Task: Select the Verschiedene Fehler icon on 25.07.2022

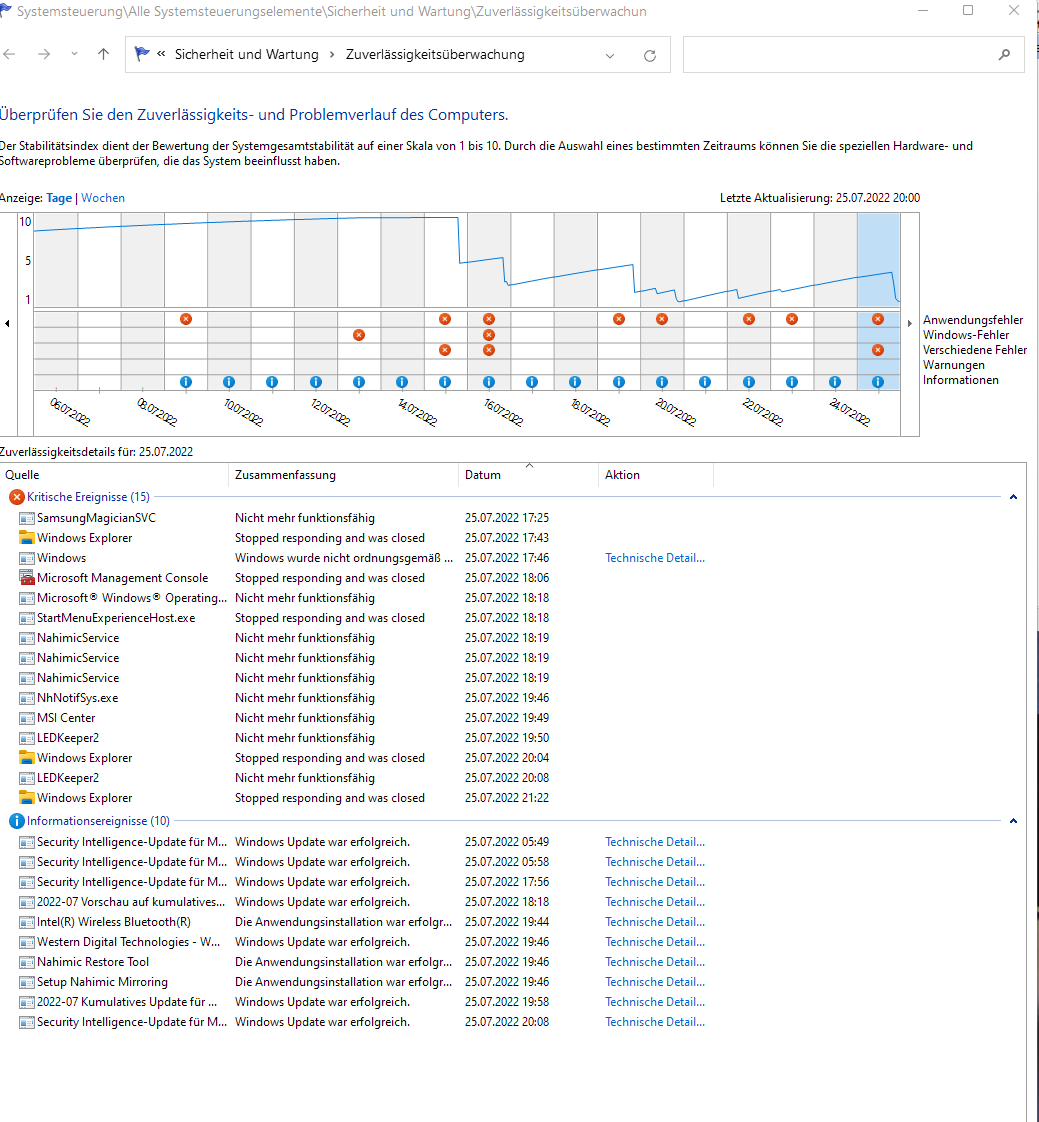Action: click(878, 350)
